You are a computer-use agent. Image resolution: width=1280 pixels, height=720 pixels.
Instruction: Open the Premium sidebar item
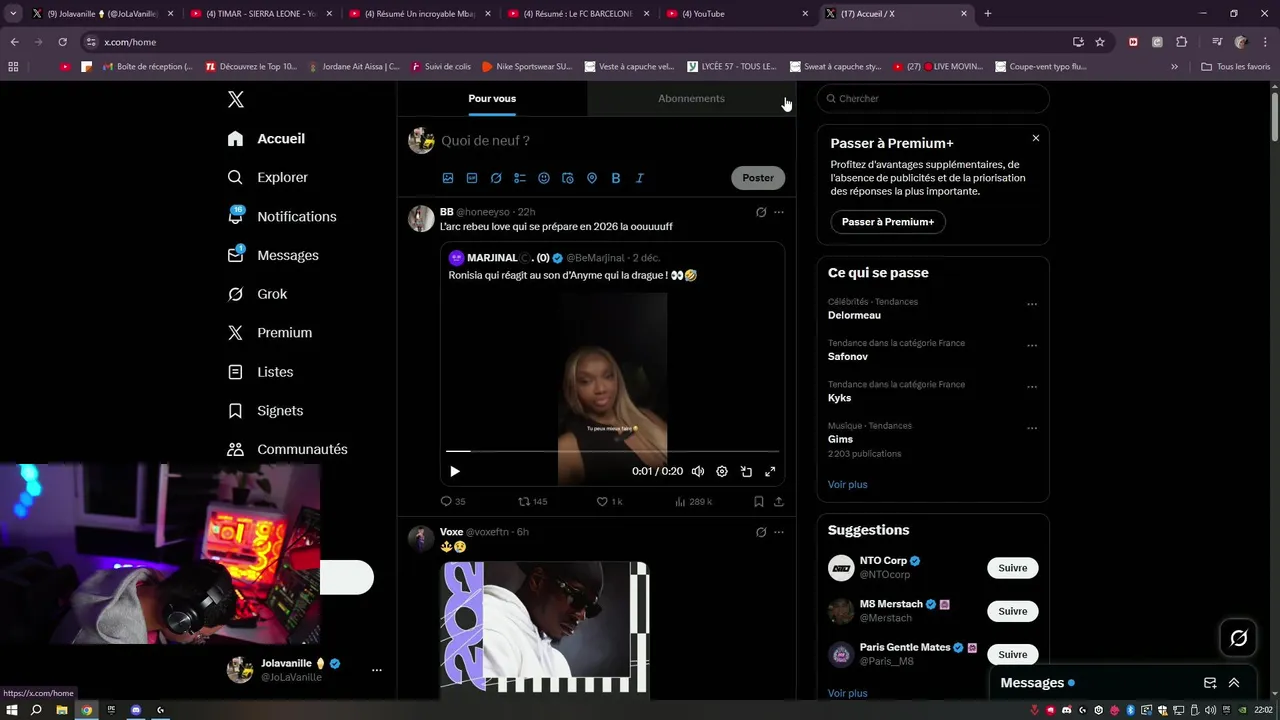pyautogui.click(x=269, y=333)
